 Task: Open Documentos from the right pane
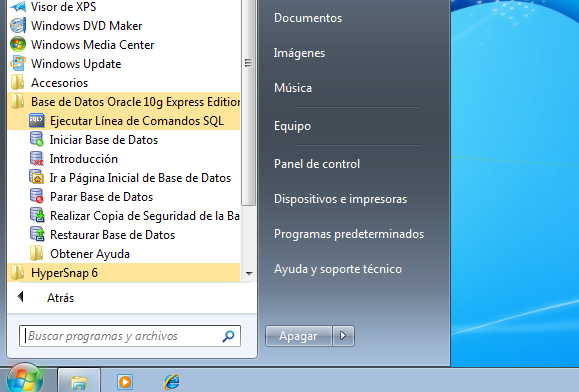(x=308, y=18)
